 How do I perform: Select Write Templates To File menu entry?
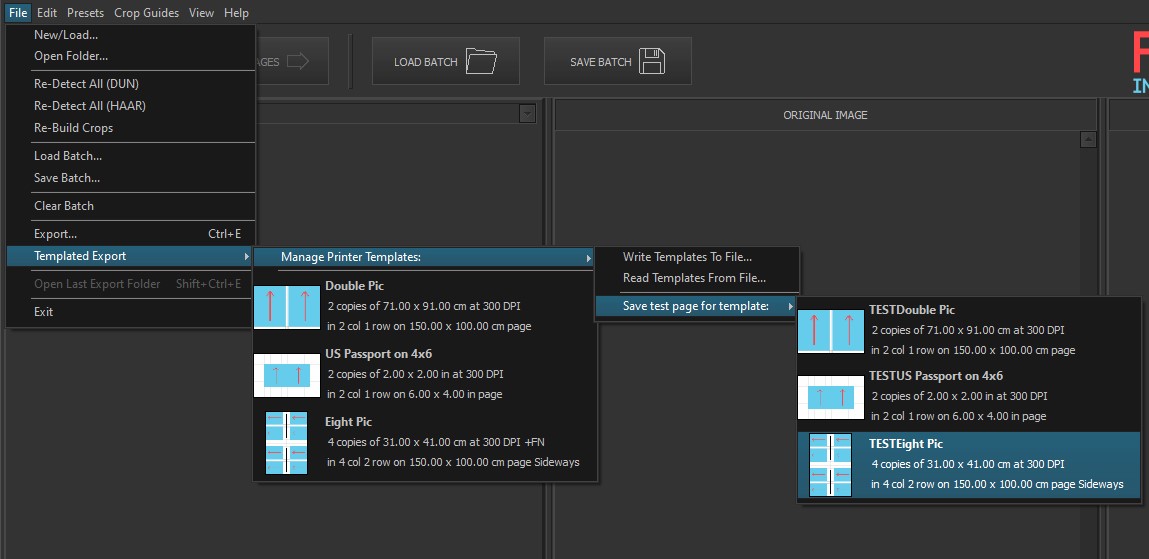687,258
